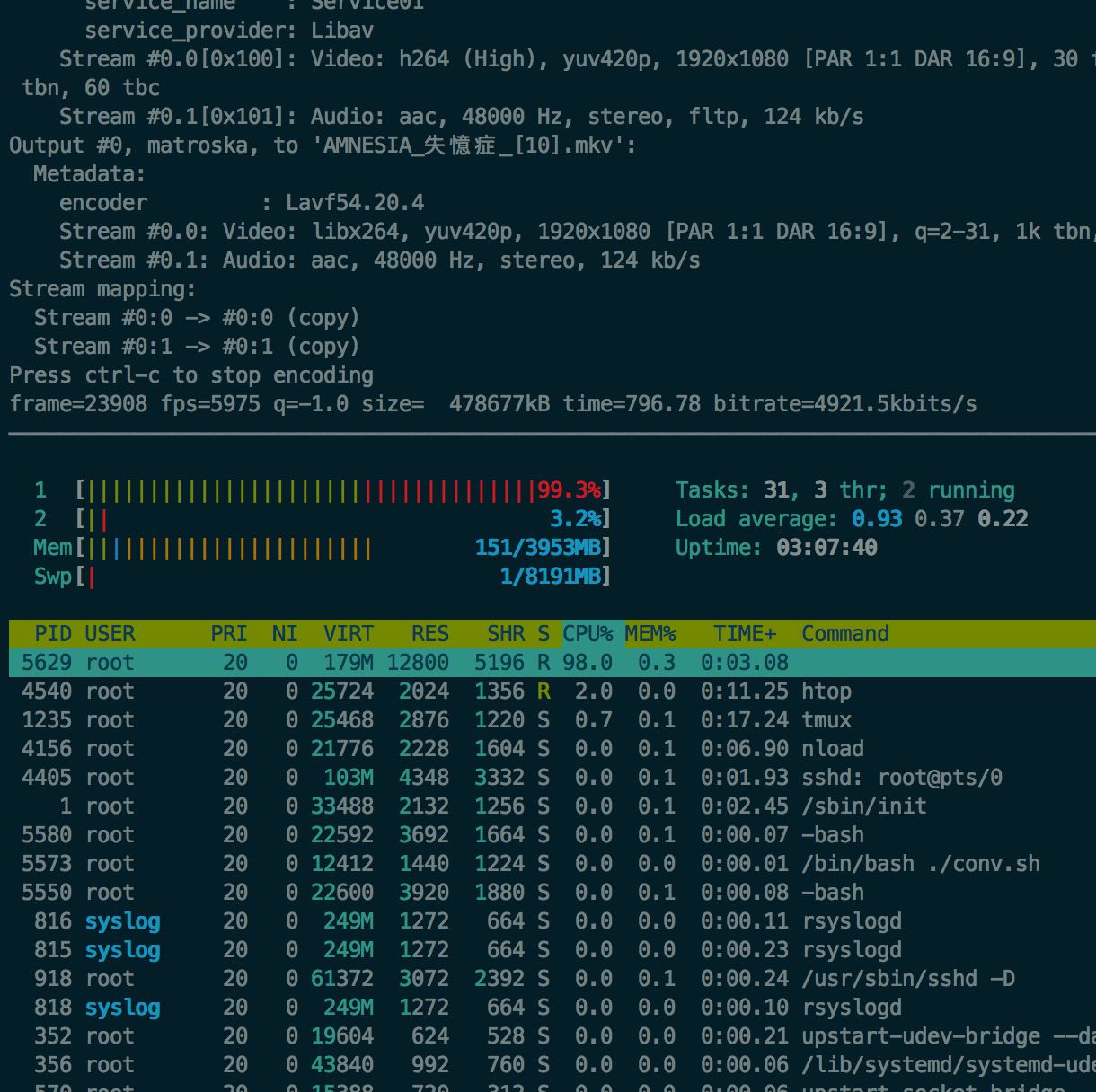
Task: Select the highlighted process row 5629
Action: 552,663
